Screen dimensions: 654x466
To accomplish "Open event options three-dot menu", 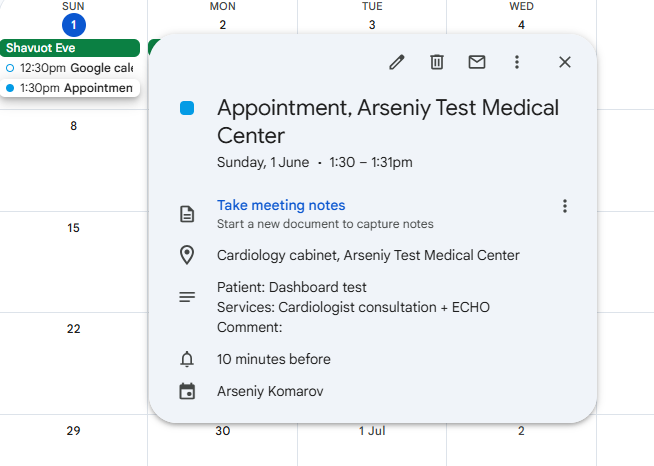I will click(517, 62).
